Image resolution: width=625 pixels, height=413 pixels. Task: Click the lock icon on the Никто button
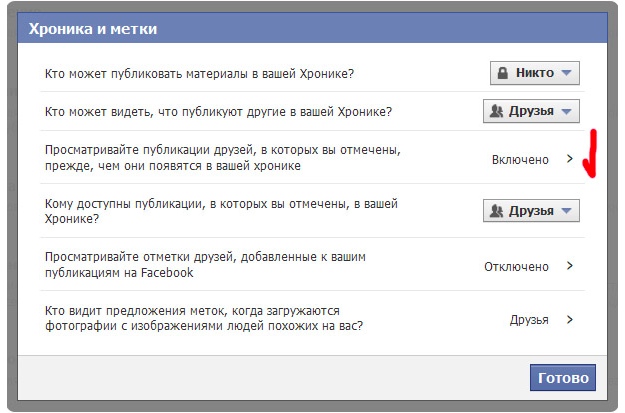pyautogui.click(x=503, y=73)
